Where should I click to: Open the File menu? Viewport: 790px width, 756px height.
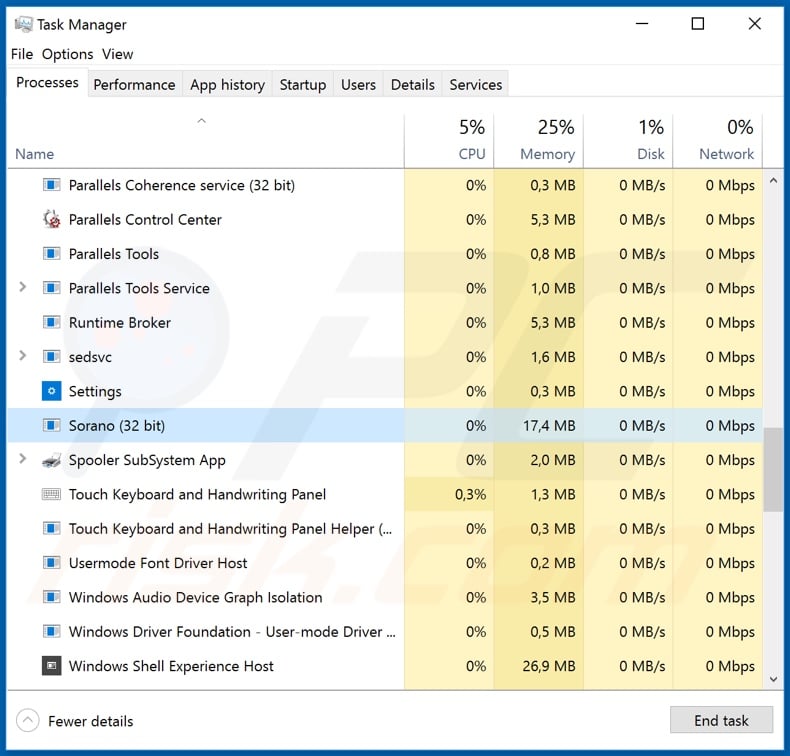pos(22,54)
